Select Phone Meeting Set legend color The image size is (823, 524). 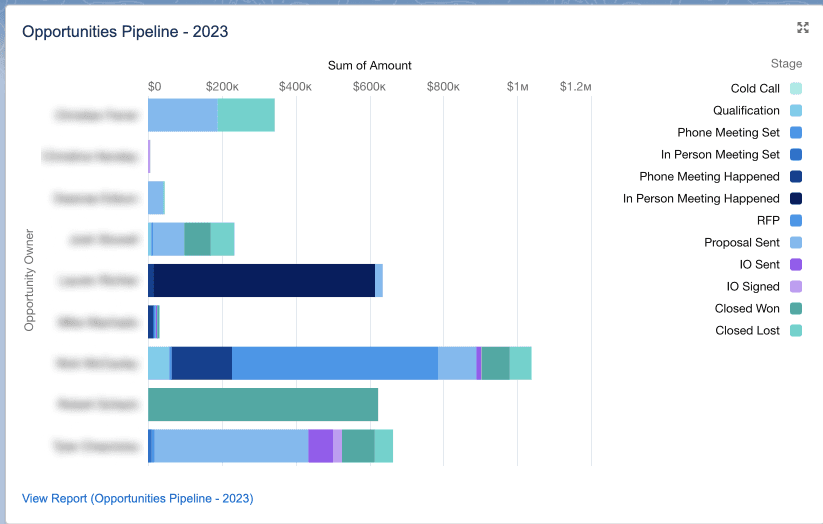[x=796, y=132]
